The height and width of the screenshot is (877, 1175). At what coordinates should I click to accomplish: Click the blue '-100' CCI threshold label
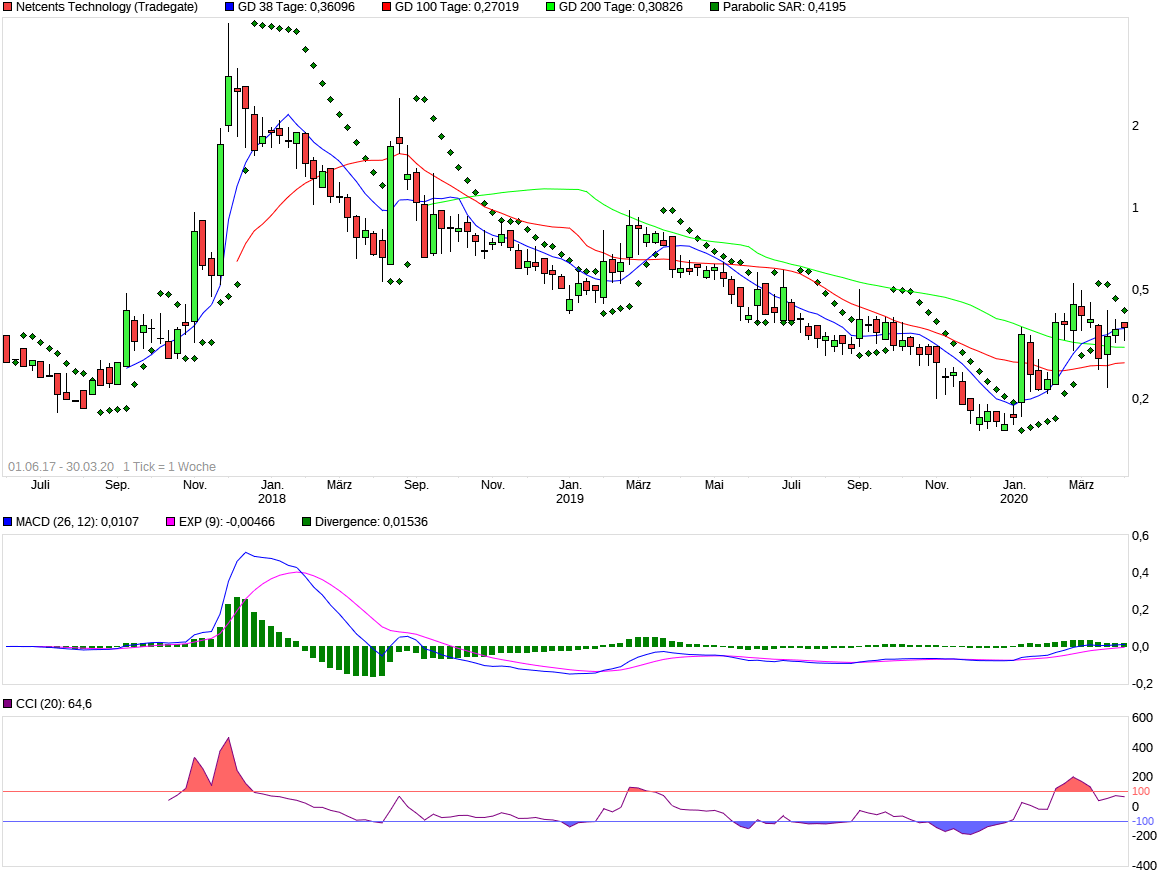pos(1142,822)
